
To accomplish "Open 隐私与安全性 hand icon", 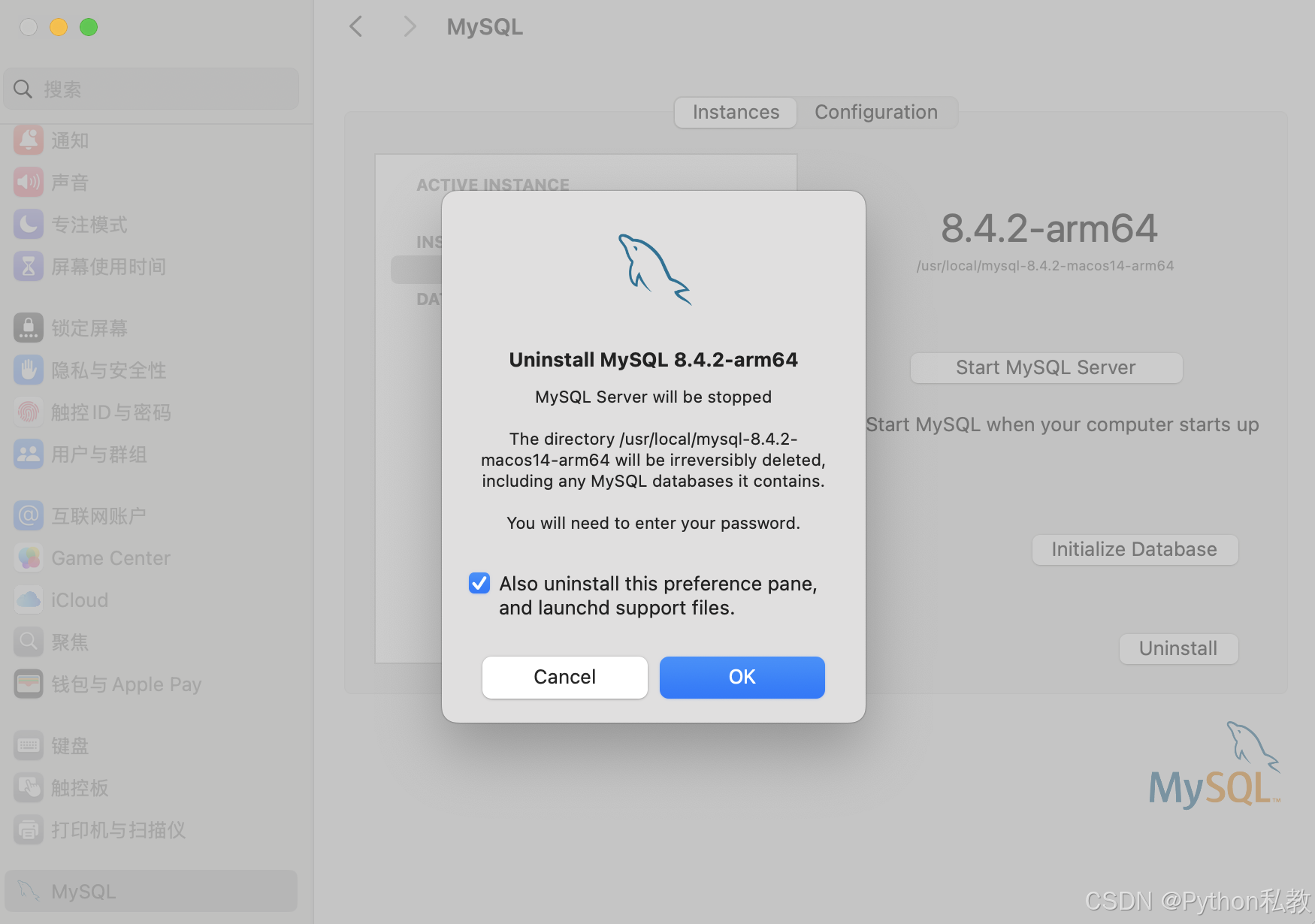I will (29, 370).
